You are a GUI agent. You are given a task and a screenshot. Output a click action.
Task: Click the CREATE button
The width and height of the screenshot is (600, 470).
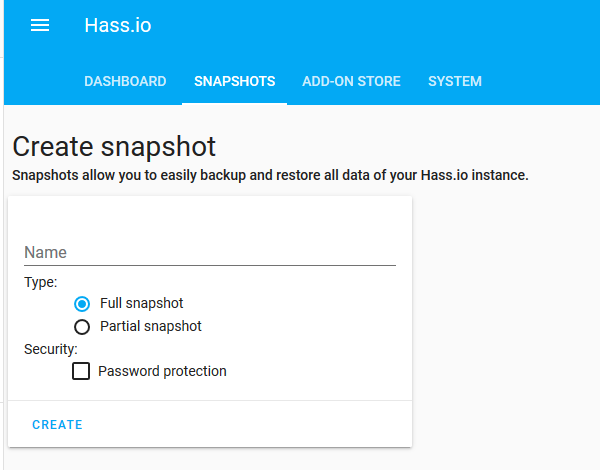click(x=57, y=424)
